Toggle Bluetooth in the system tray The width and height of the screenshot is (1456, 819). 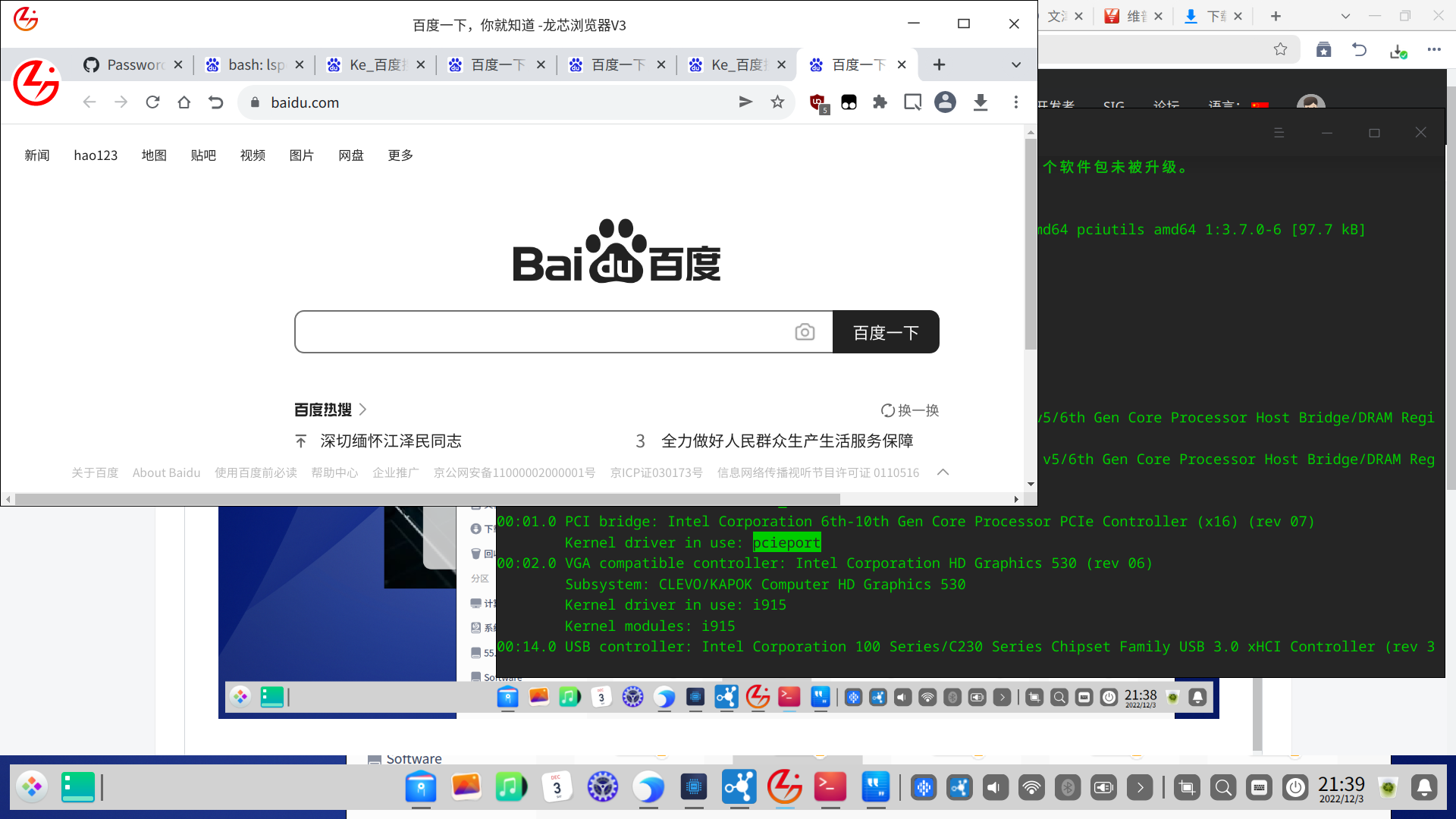click(1068, 788)
